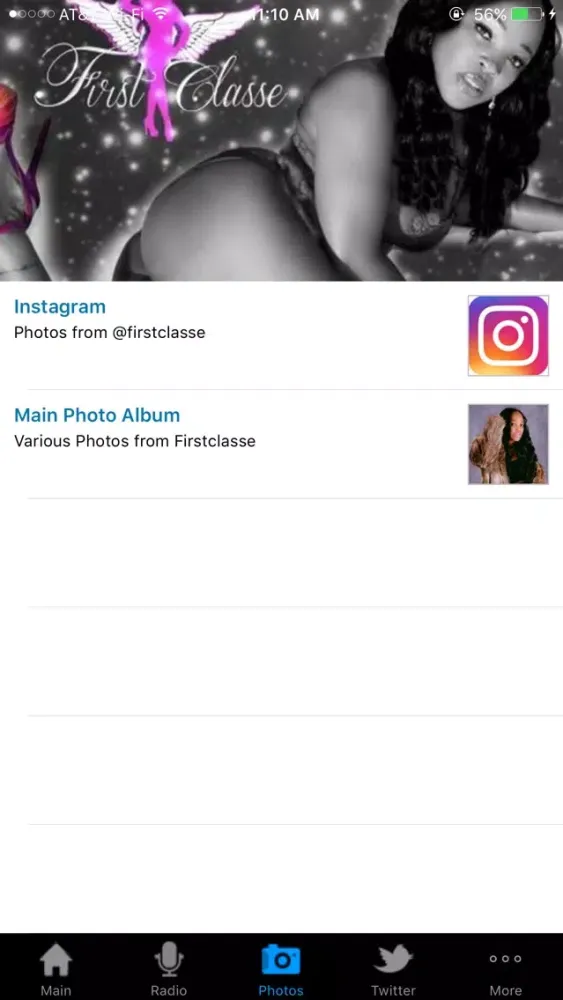Tap the More three-dots icon

tap(506, 959)
